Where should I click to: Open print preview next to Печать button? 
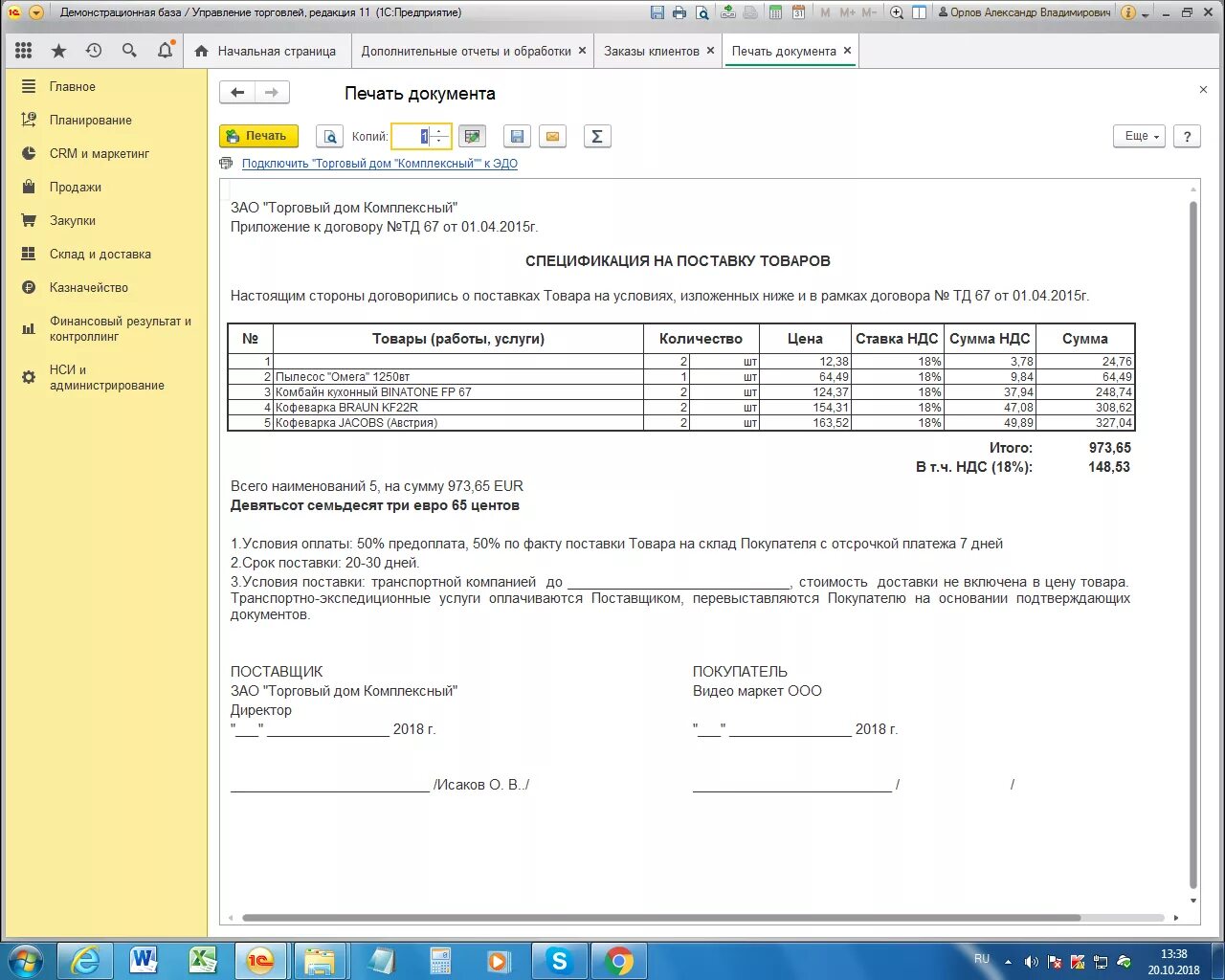[x=329, y=136]
